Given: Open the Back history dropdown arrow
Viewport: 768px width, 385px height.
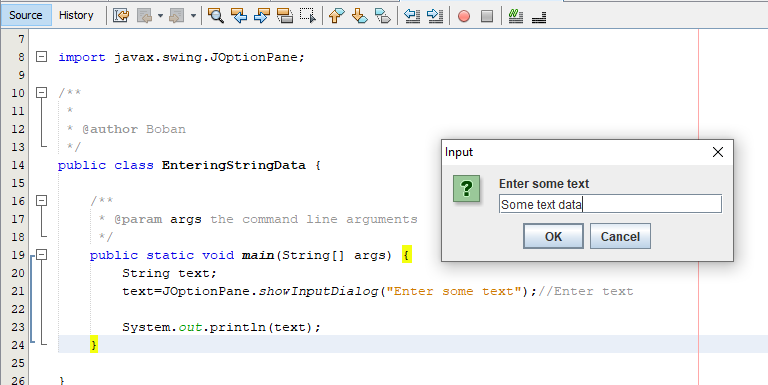Looking at the screenshot, I should 160,16.
